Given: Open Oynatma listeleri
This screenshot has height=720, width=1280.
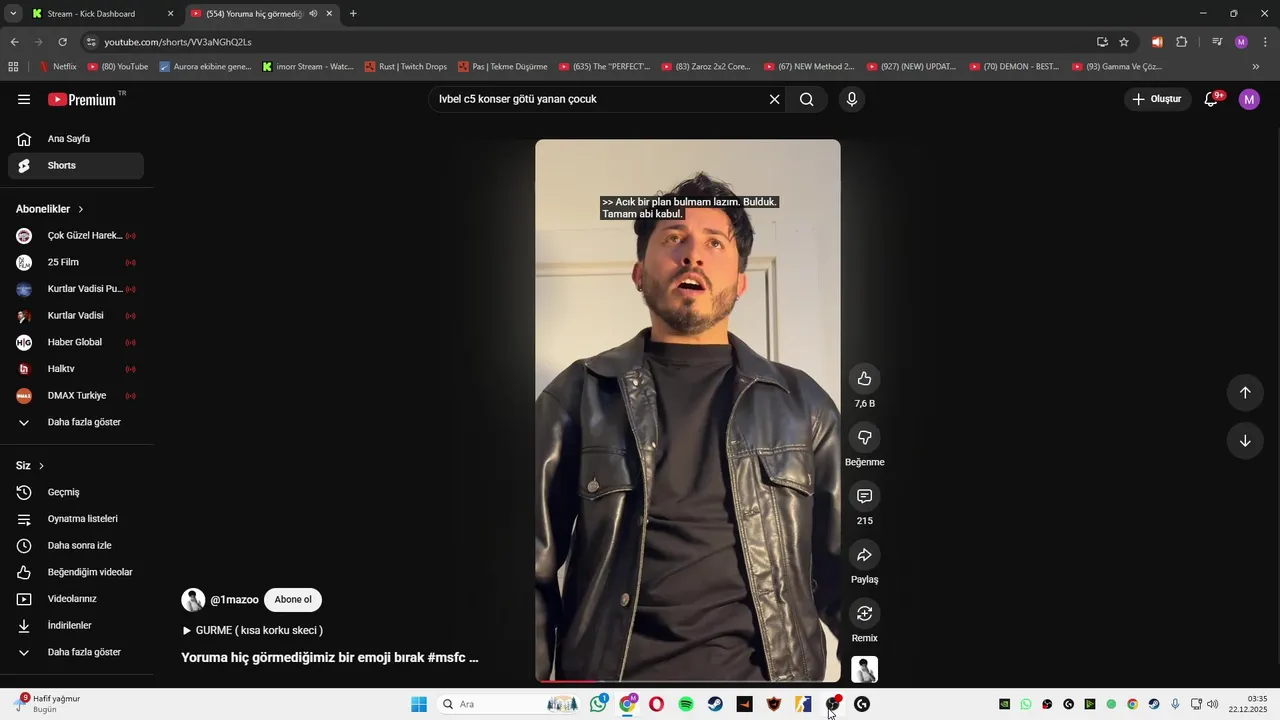Looking at the screenshot, I should tap(76, 519).
